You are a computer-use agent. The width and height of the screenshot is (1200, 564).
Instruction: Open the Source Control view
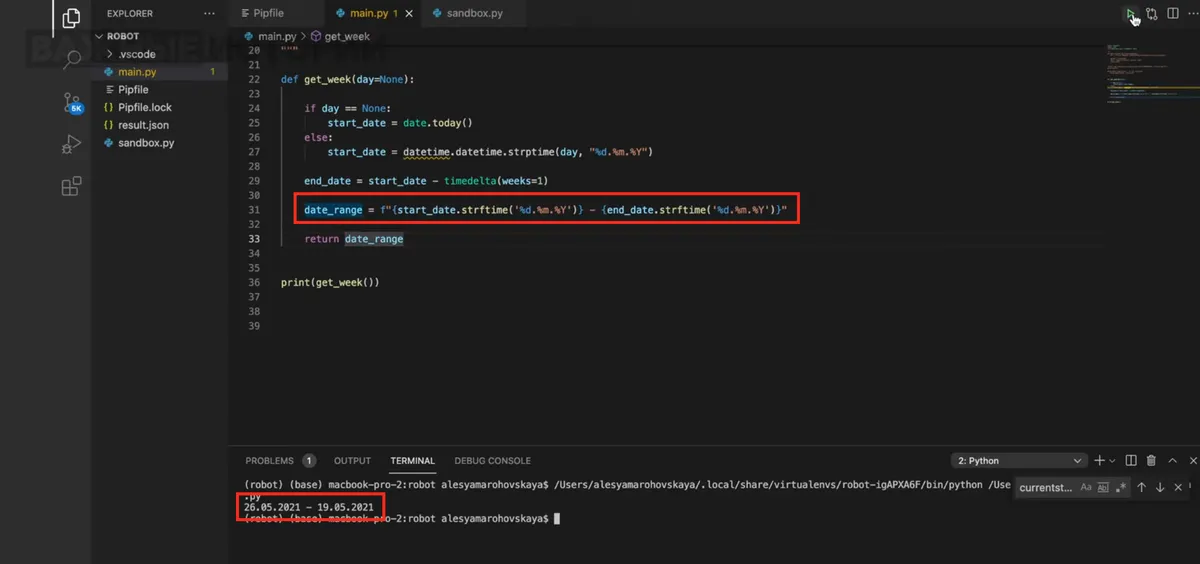click(x=72, y=103)
